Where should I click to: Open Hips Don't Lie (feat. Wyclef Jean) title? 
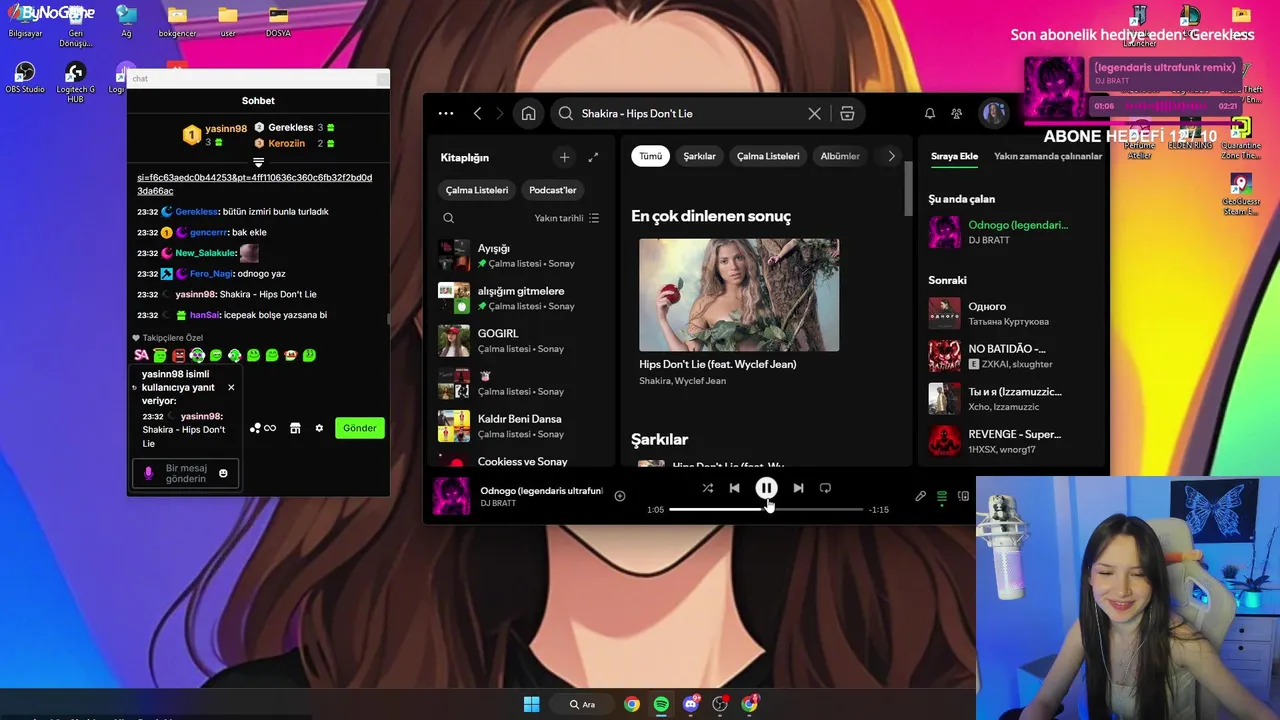pyautogui.click(x=718, y=364)
